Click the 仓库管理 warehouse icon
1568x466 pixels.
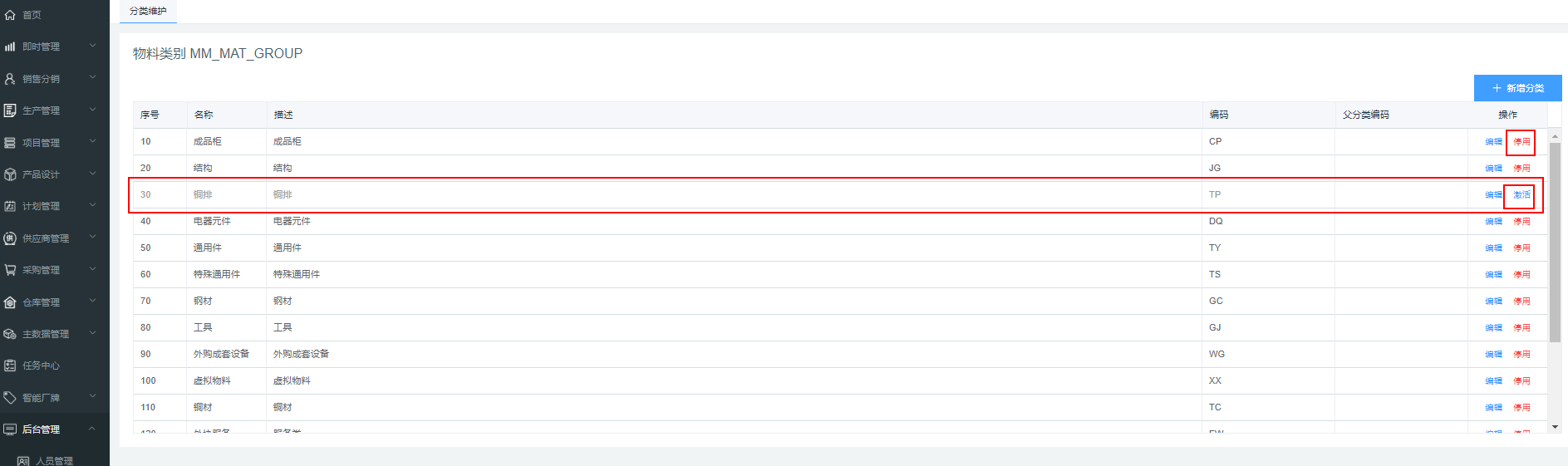(10, 302)
